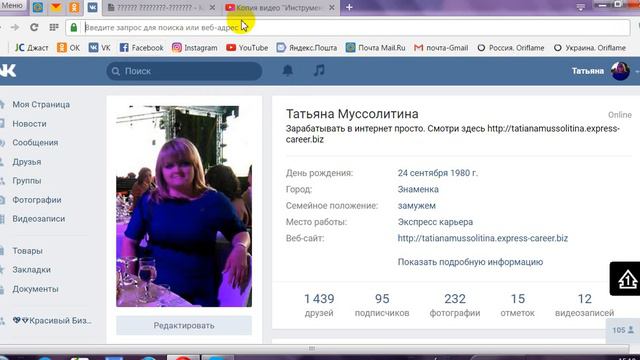Reload the current page
Screen dimensions: 640x360
[34, 27]
